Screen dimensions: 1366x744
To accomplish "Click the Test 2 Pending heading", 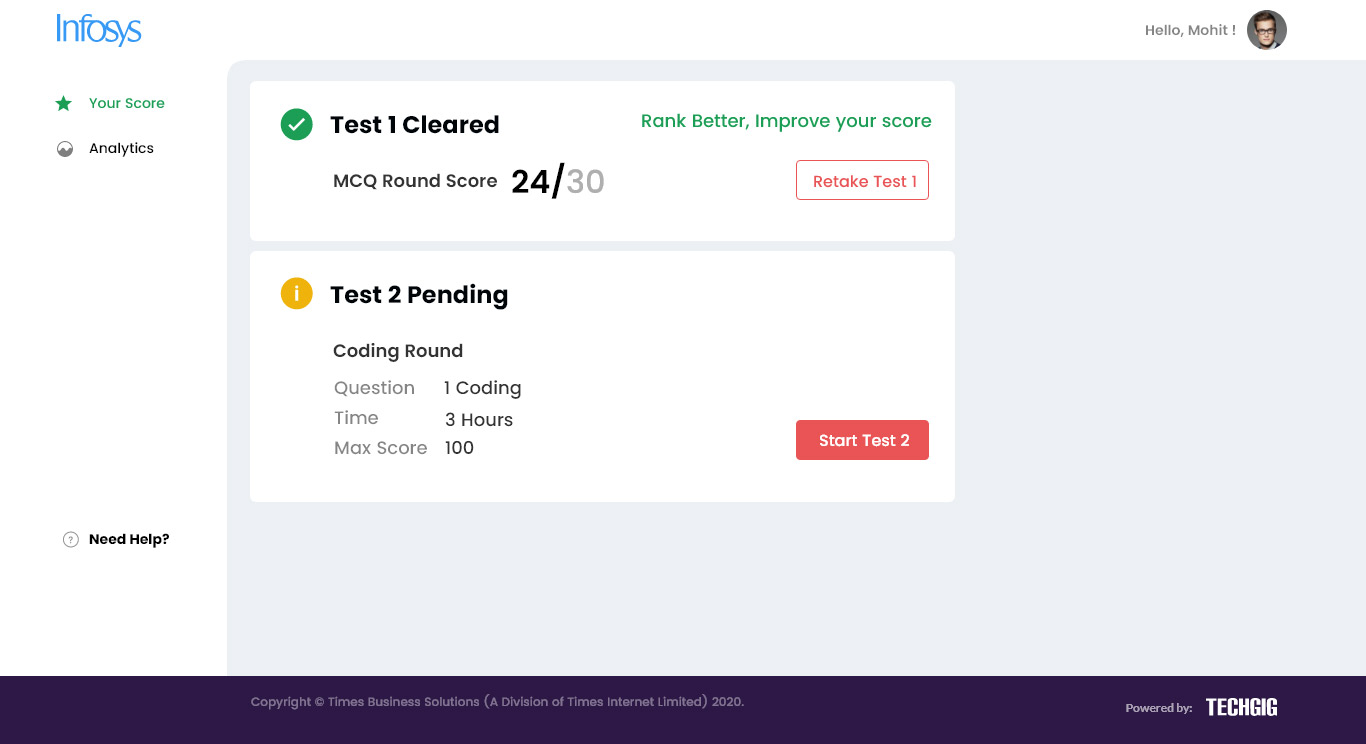I will tap(419, 295).
